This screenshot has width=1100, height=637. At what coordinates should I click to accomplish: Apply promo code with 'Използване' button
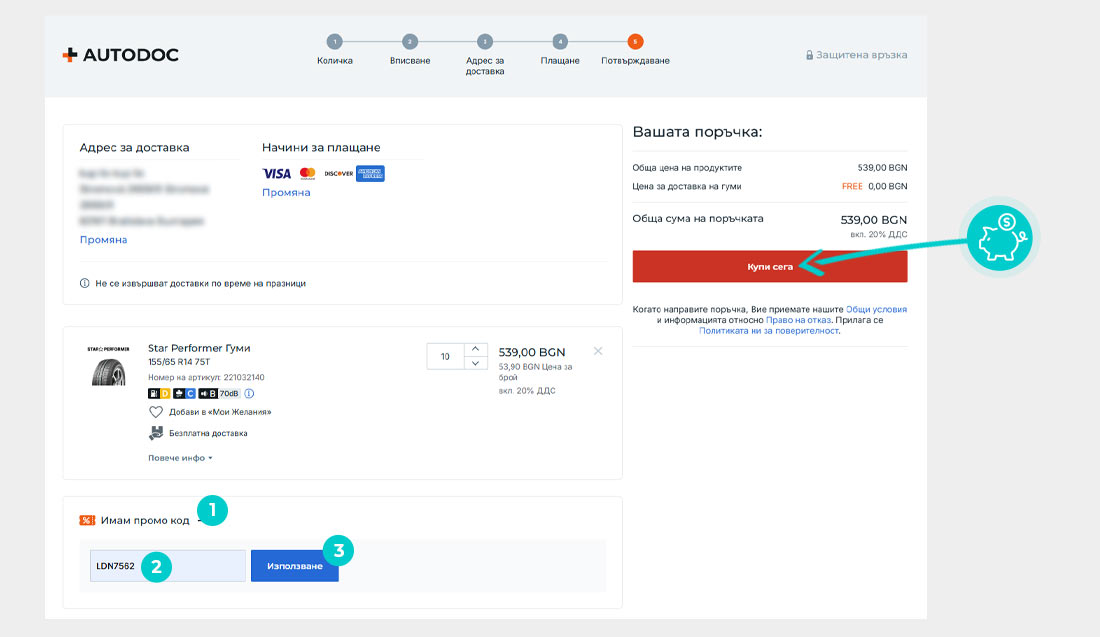coord(294,566)
